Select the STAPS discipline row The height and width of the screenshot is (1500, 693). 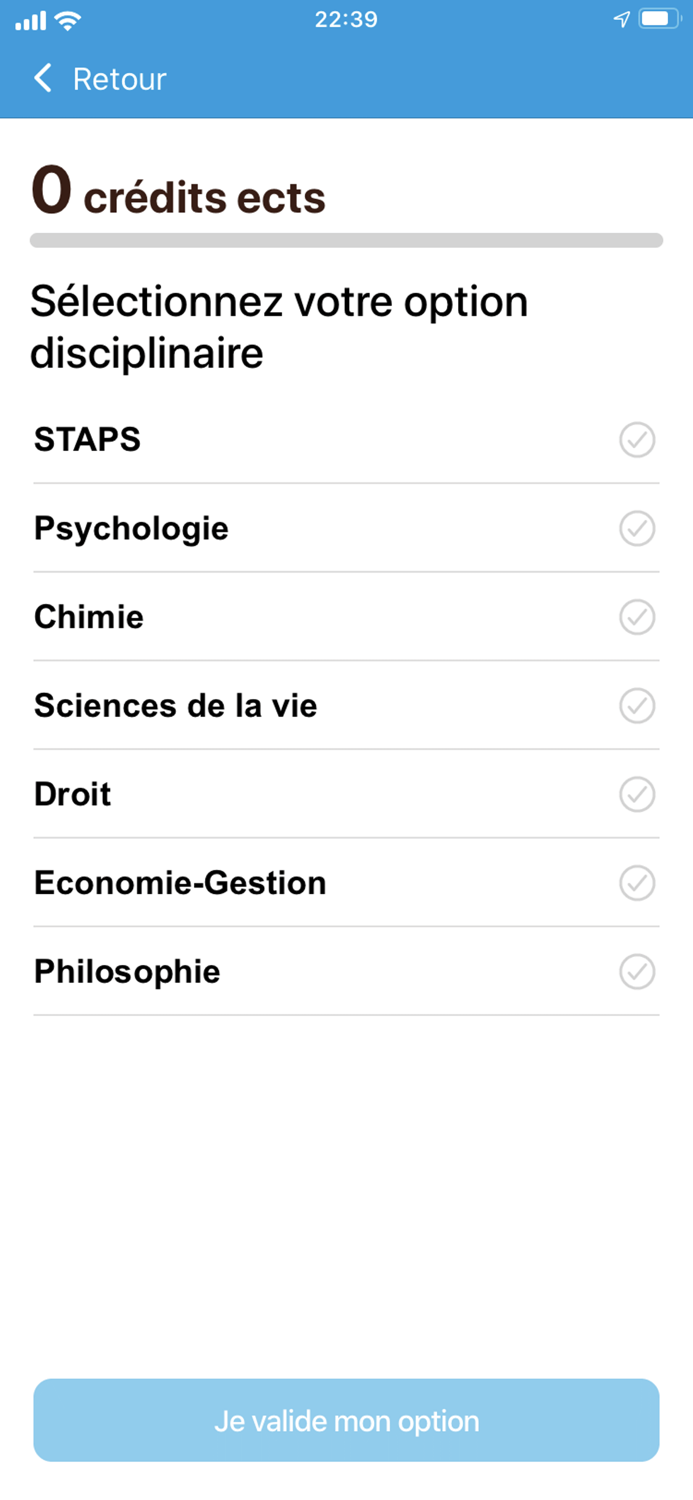coord(346,440)
